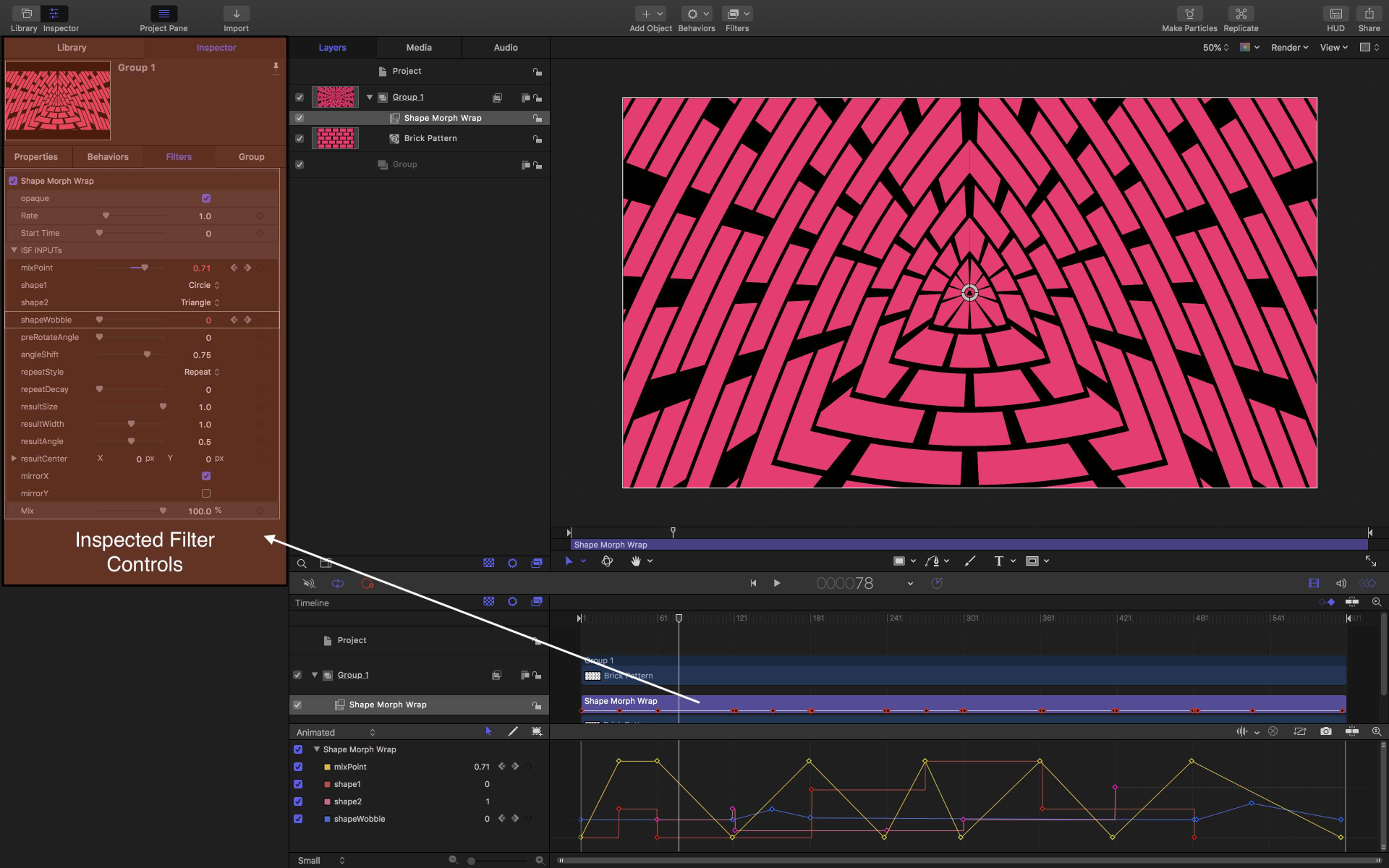This screenshot has height=868, width=1389.
Task: Click the Replicate icon
Action: [1241, 14]
